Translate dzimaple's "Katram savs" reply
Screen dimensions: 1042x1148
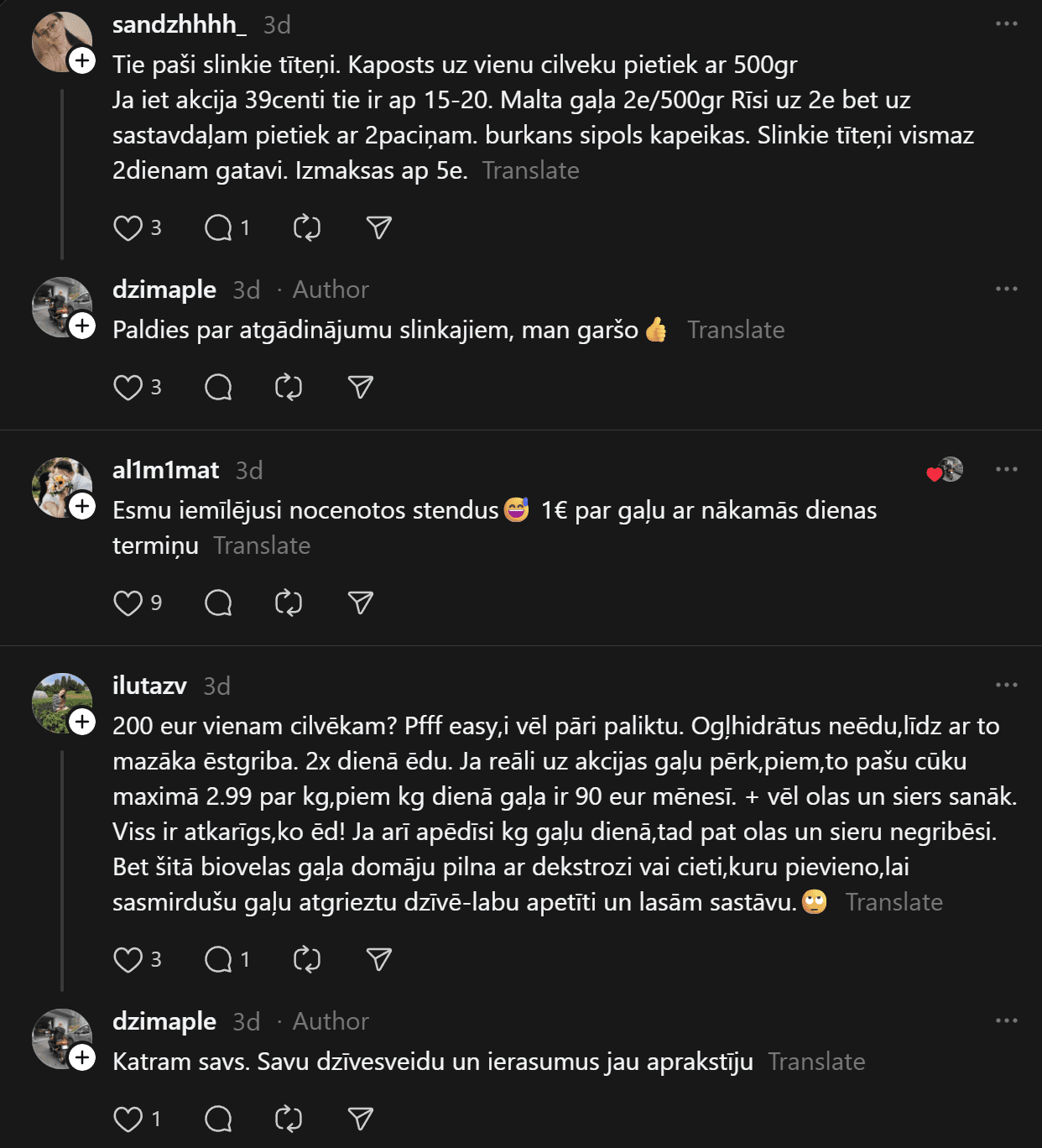point(816,1062)
